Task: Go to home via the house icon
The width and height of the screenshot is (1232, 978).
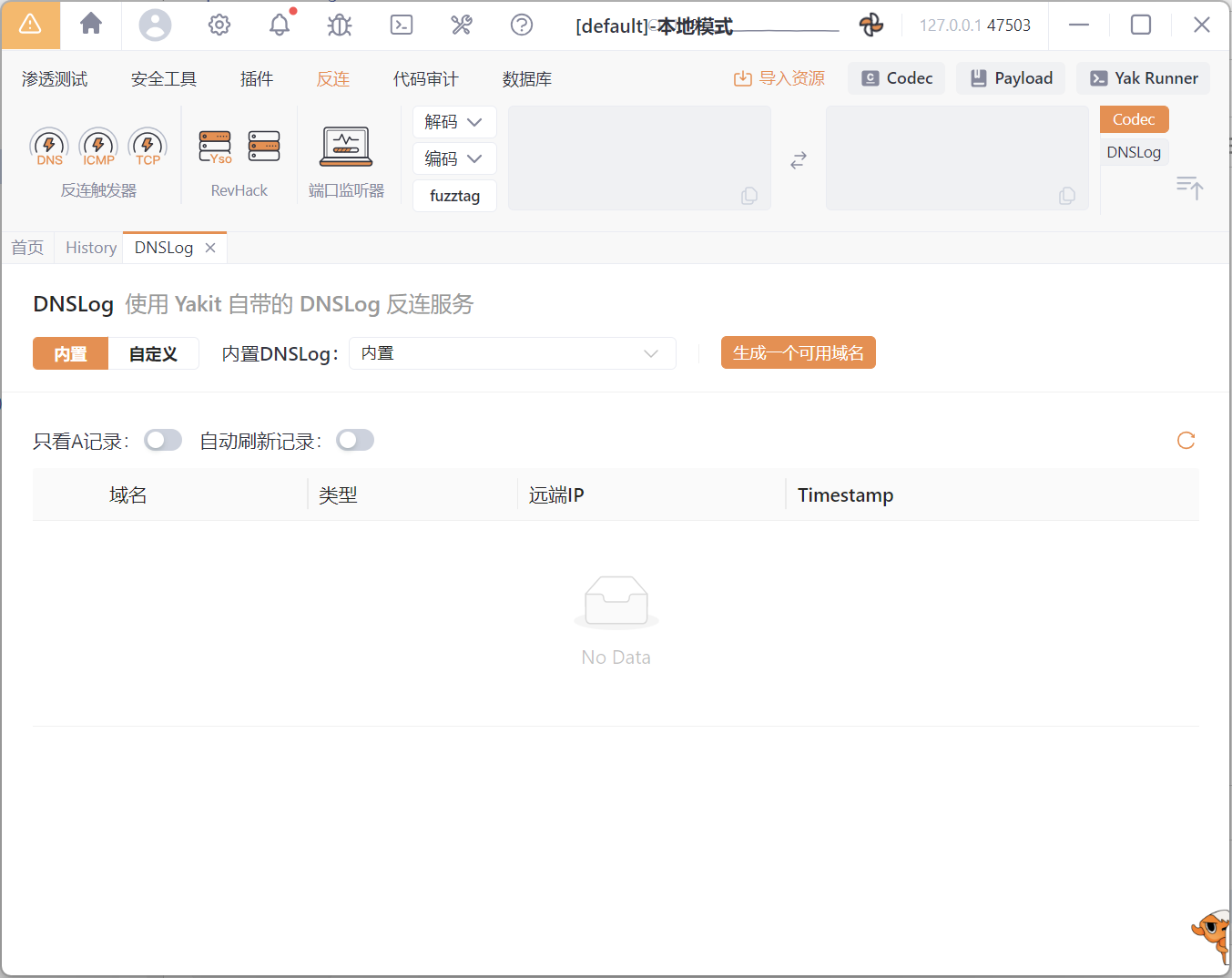Action: [x=91, y=24]
